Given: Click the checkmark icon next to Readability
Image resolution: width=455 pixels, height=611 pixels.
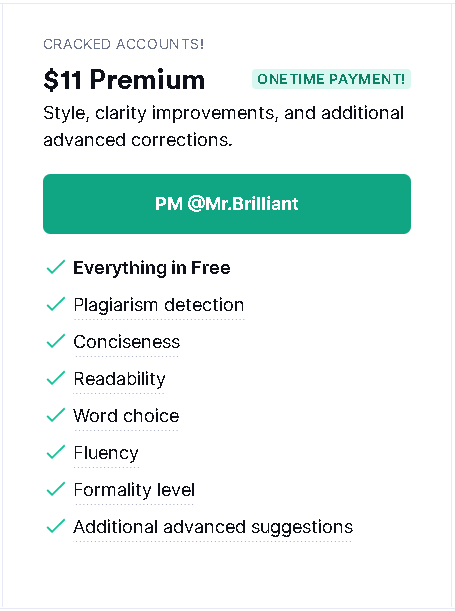Looking at the screenshot, I should click(x=55, y=378).
